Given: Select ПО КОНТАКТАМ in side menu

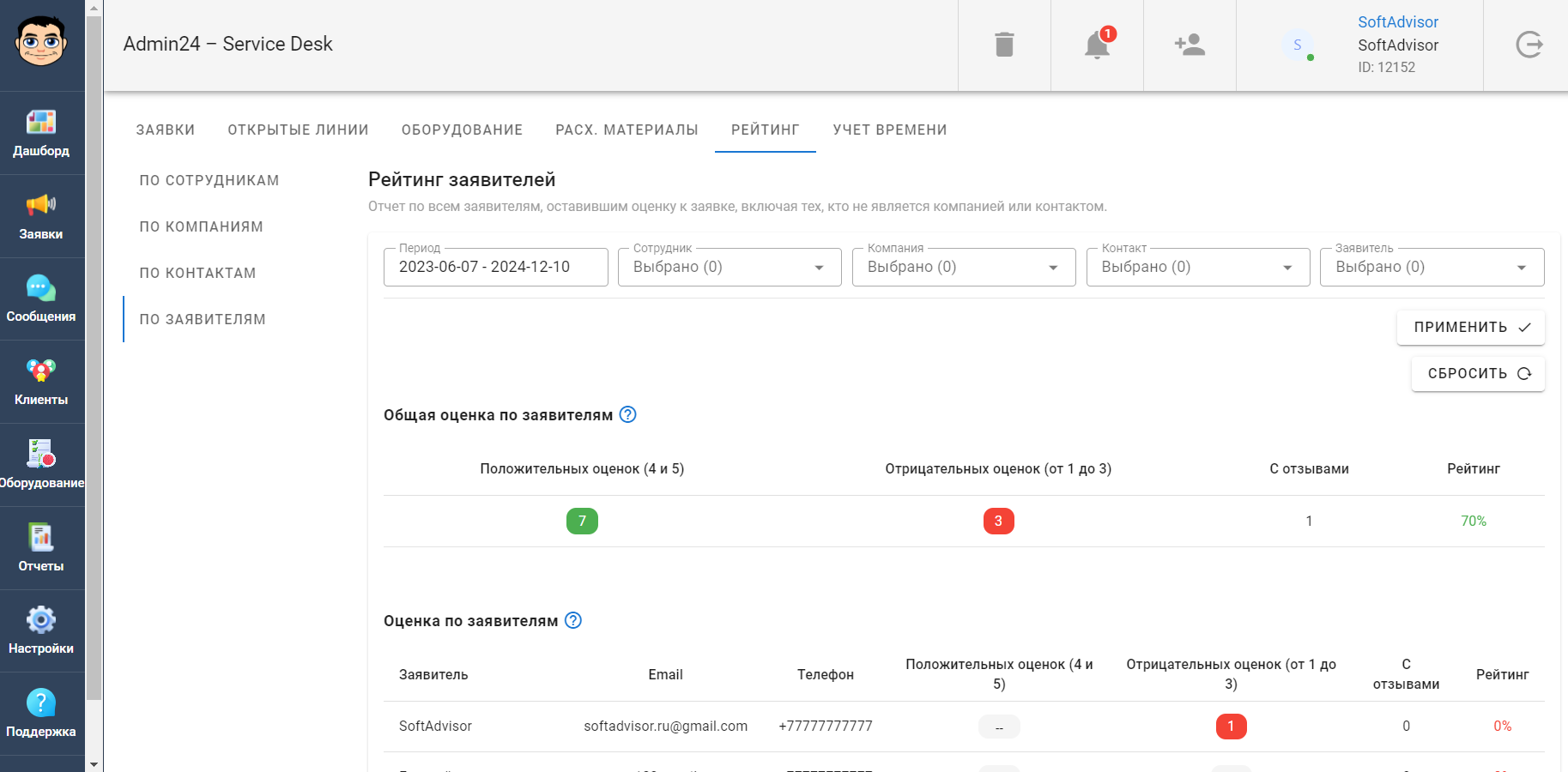Looking at the screenshot, I should click(198, 274).
